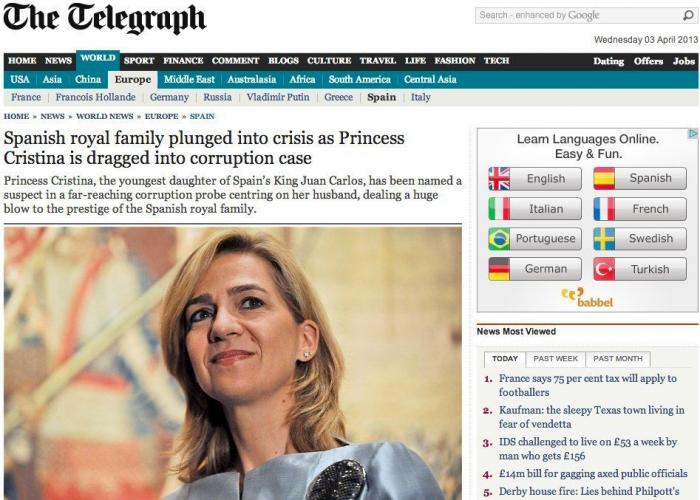Select the French flag language button
Screen dimensions: 700x500
coord(640,209)
